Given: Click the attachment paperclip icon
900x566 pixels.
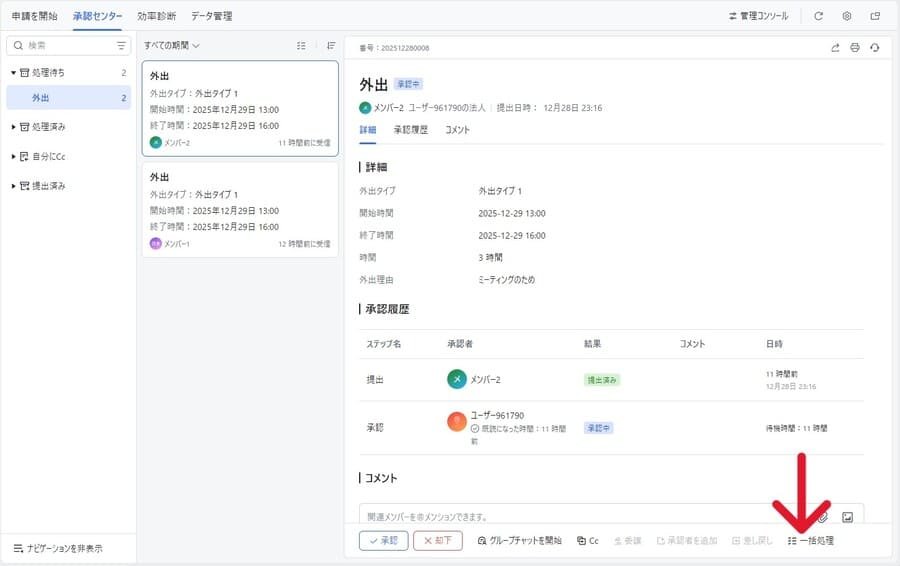Looking at the screenshot, I should click(x=823, y=517).
